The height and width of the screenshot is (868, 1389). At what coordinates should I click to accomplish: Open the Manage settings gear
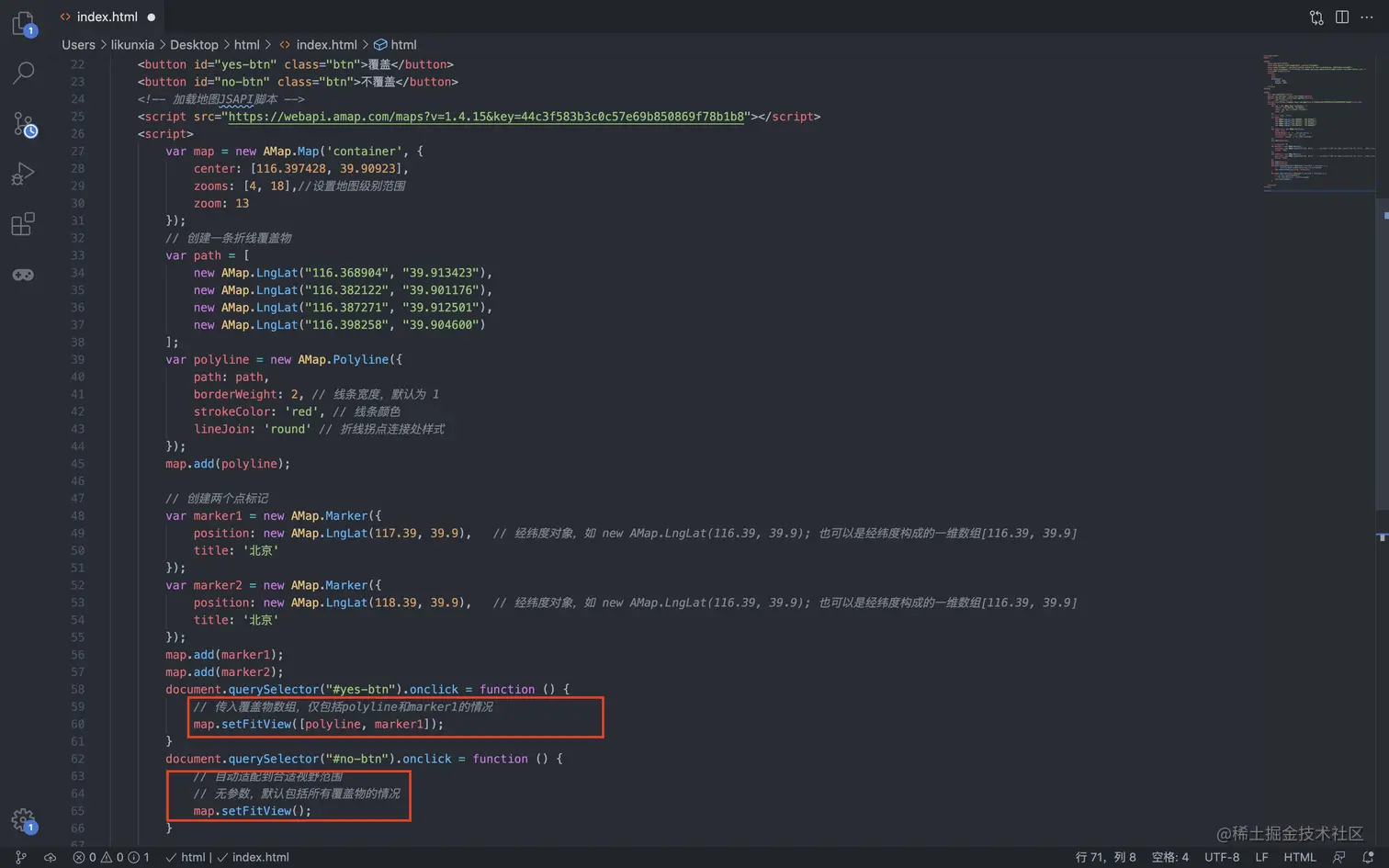click(23, 820)
